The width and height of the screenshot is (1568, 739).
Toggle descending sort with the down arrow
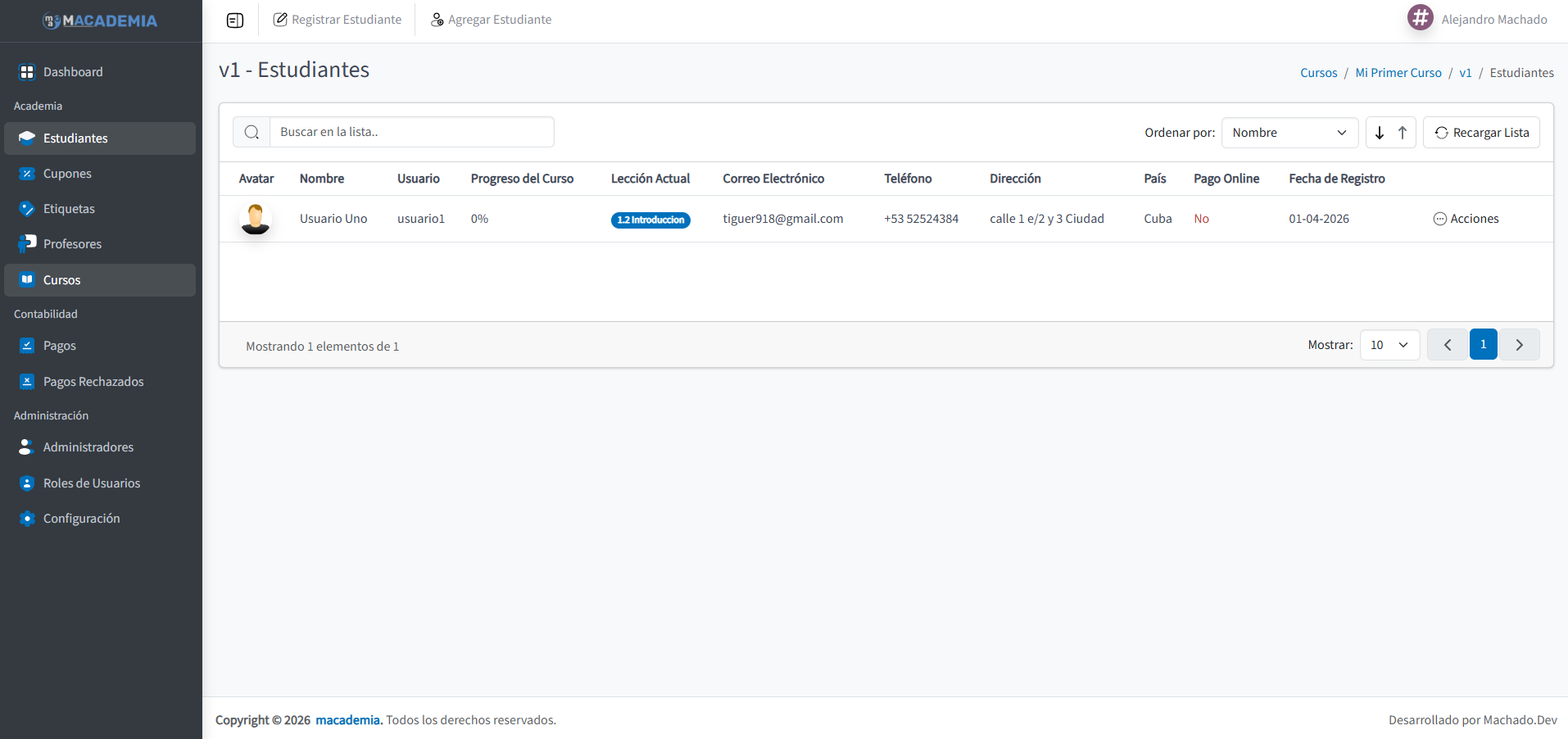pos(1380,132)
